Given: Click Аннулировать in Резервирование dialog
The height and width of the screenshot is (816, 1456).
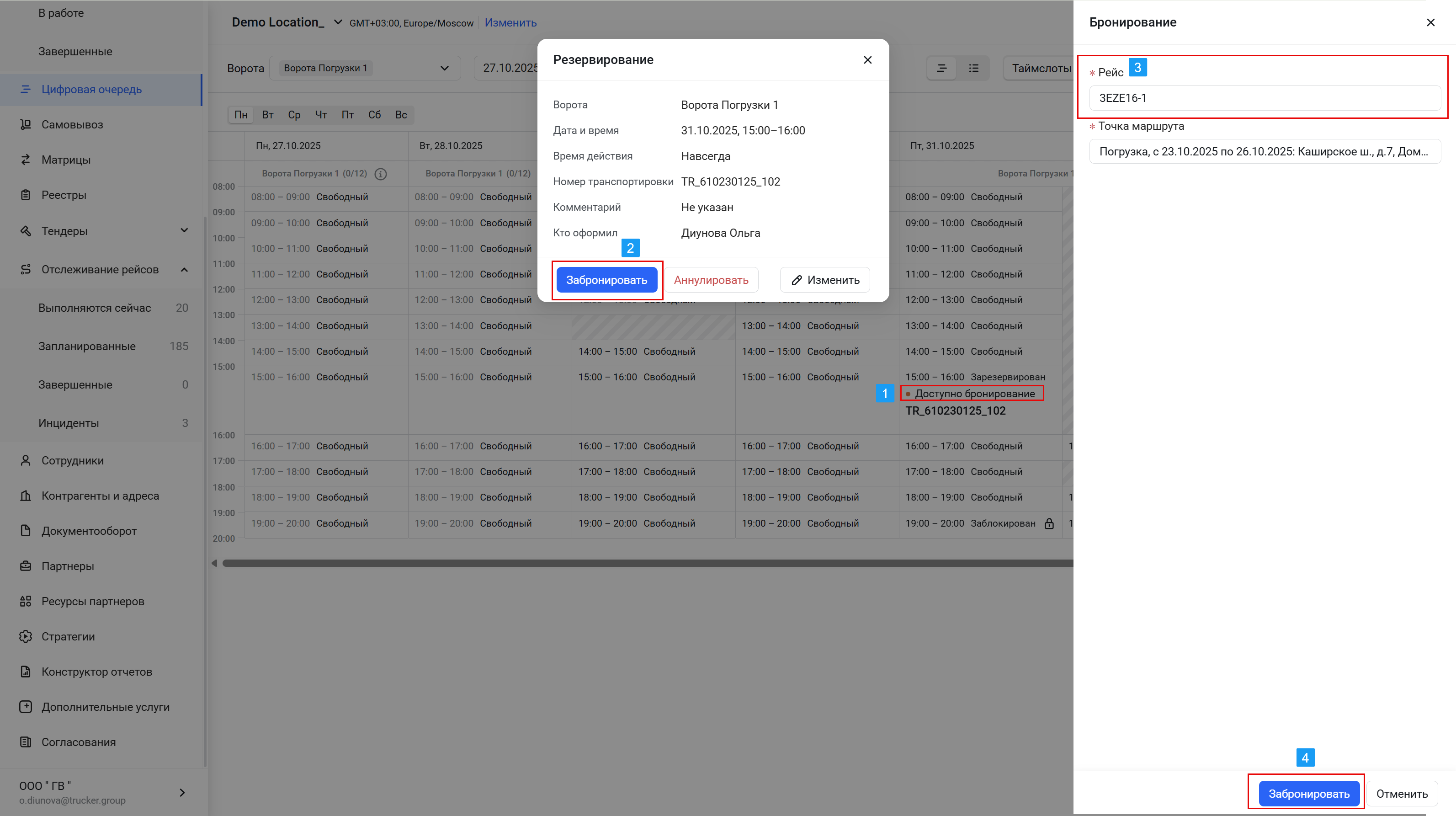Looking at the screenshot, I should [x=711, y=280].
